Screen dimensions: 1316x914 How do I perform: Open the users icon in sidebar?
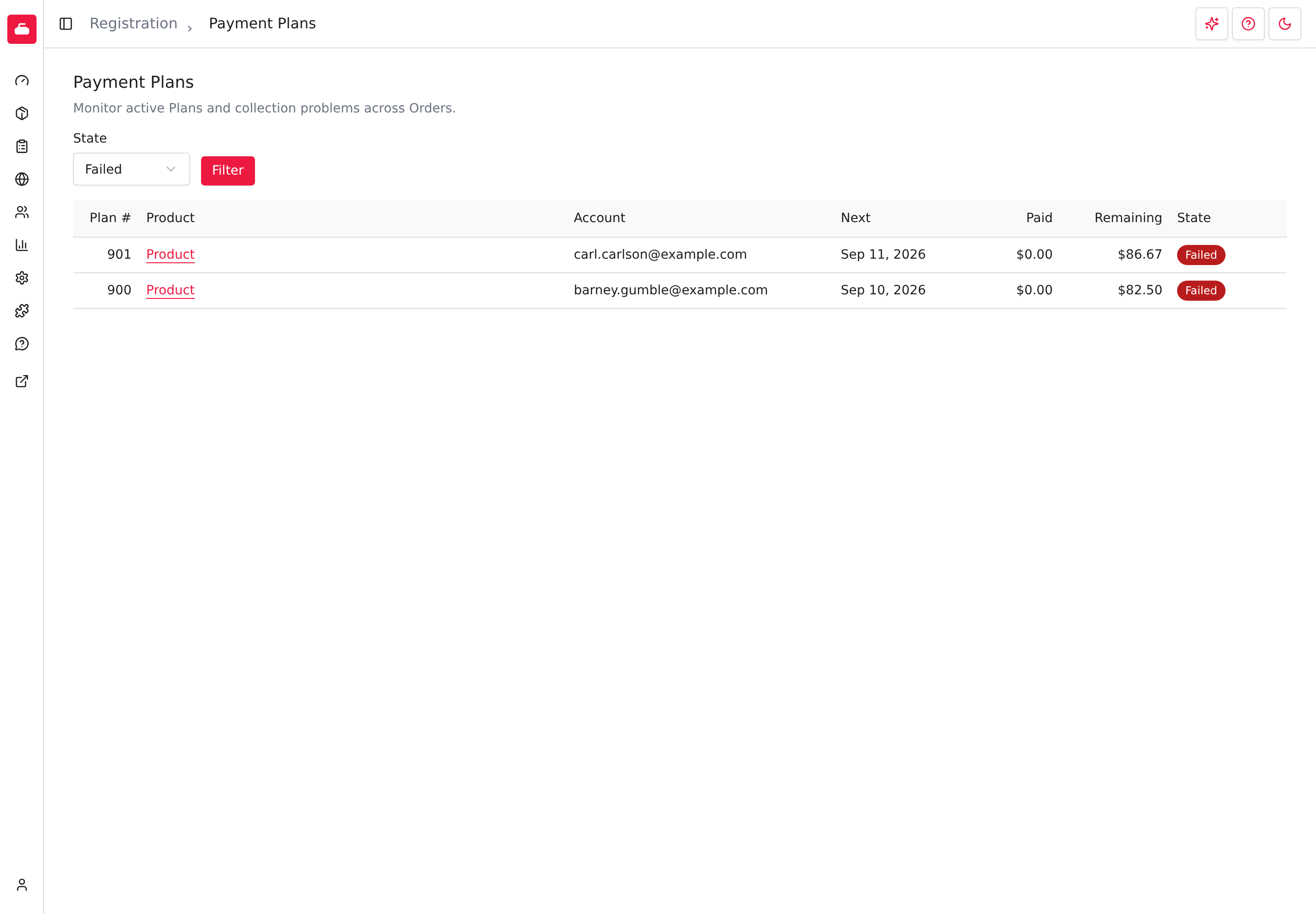22,213
